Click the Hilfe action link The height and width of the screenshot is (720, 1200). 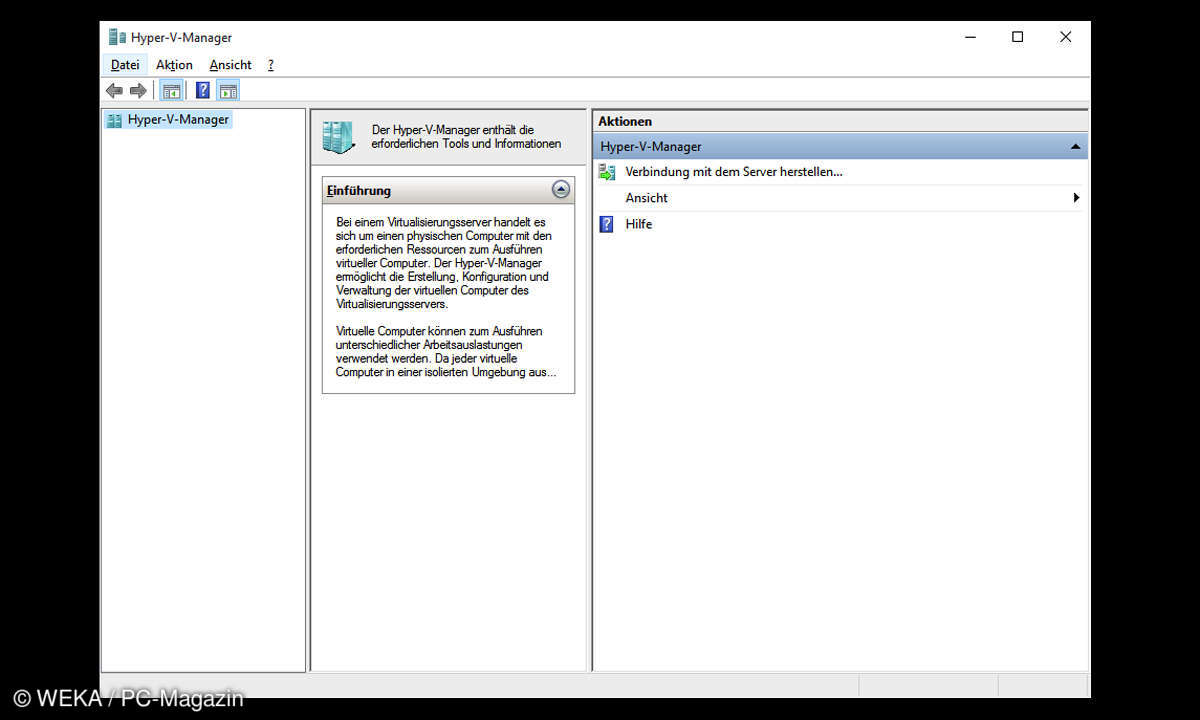639,224
